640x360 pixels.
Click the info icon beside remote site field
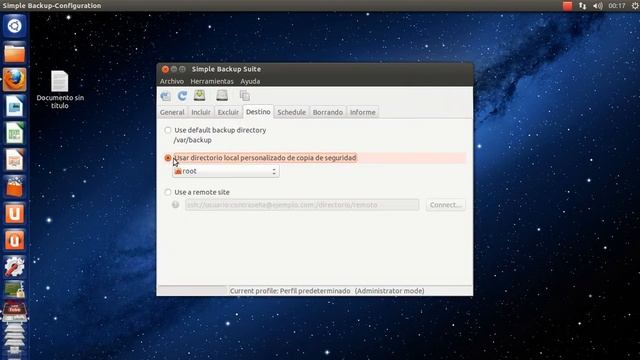[x=176, y=205]
